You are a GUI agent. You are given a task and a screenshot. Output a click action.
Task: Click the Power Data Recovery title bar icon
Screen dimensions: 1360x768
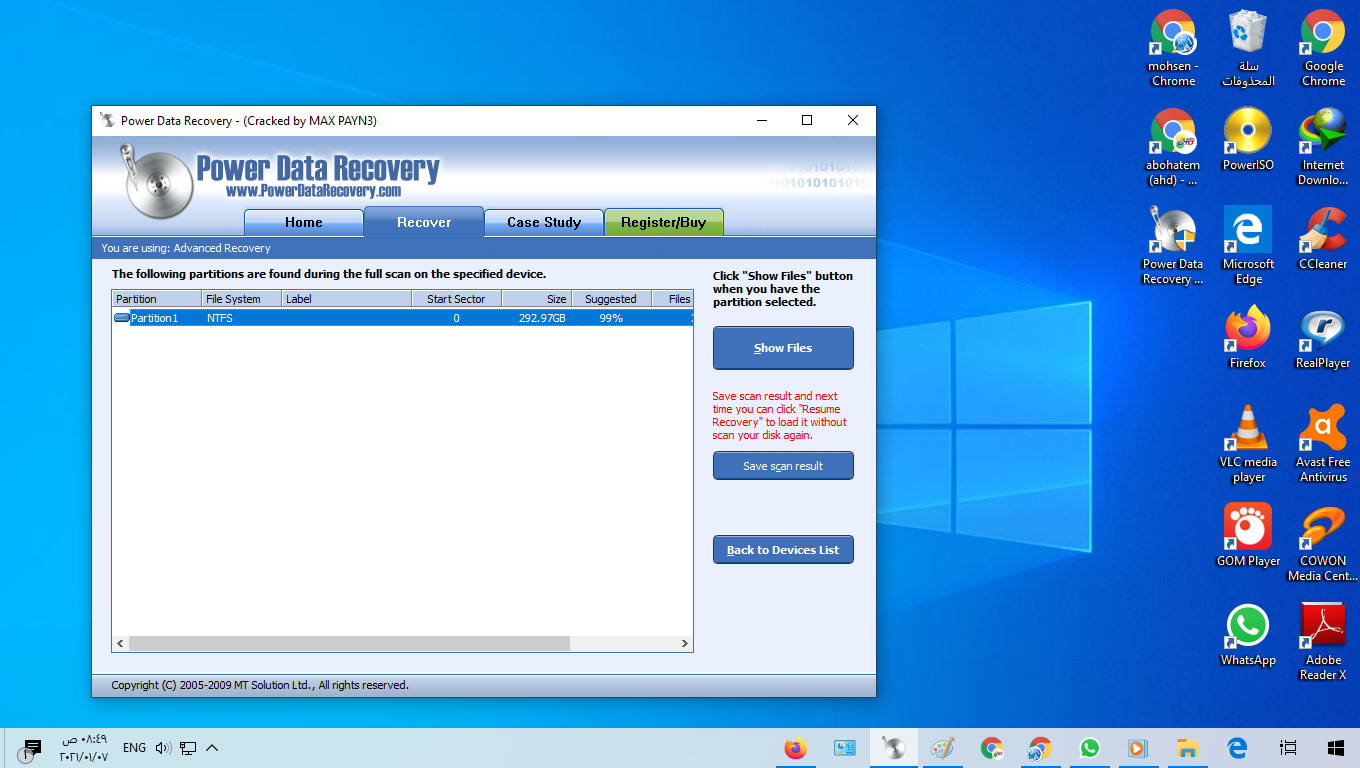[107, 120]
